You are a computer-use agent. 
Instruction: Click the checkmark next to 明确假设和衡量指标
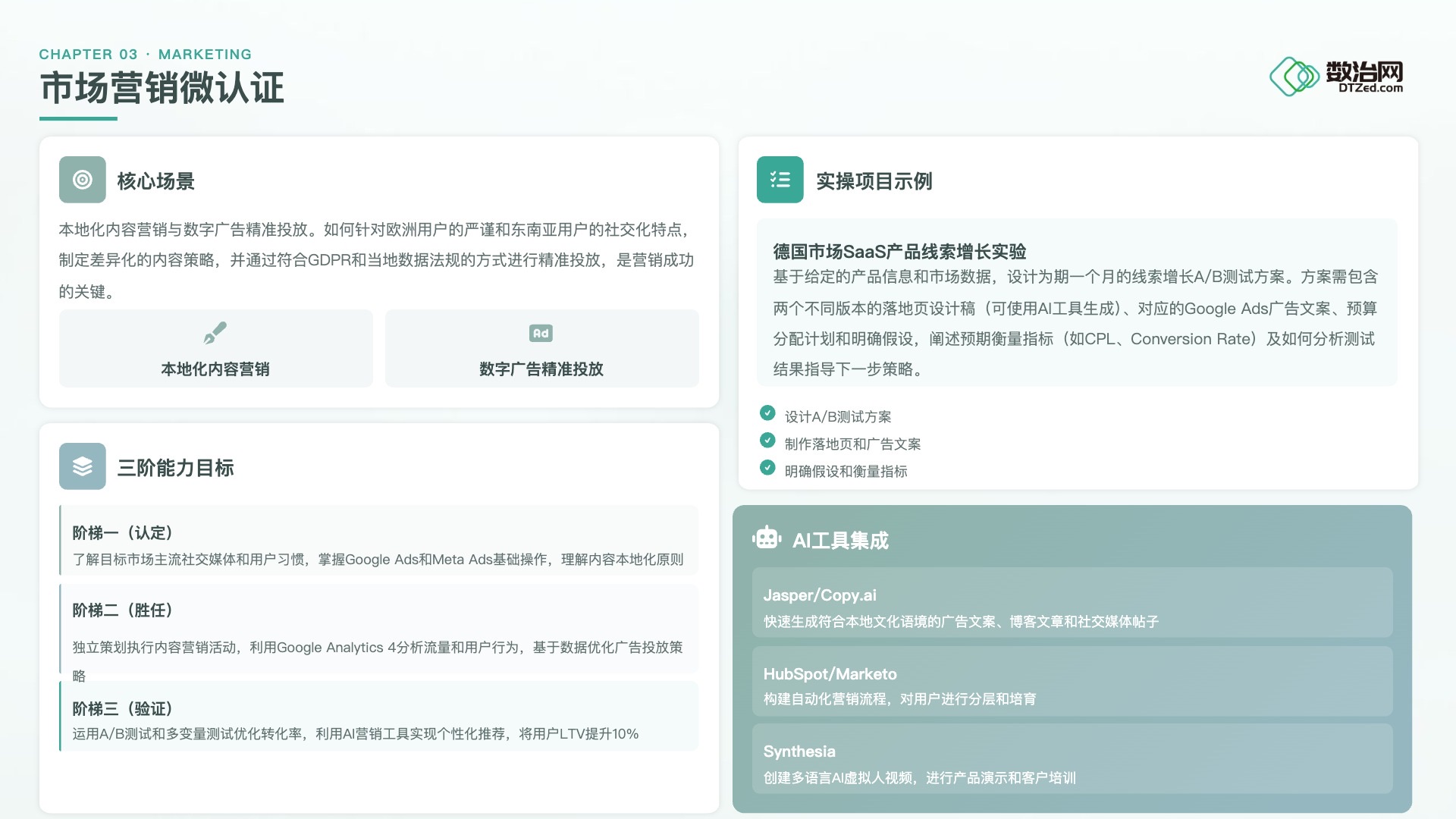[x=767, y=467]
